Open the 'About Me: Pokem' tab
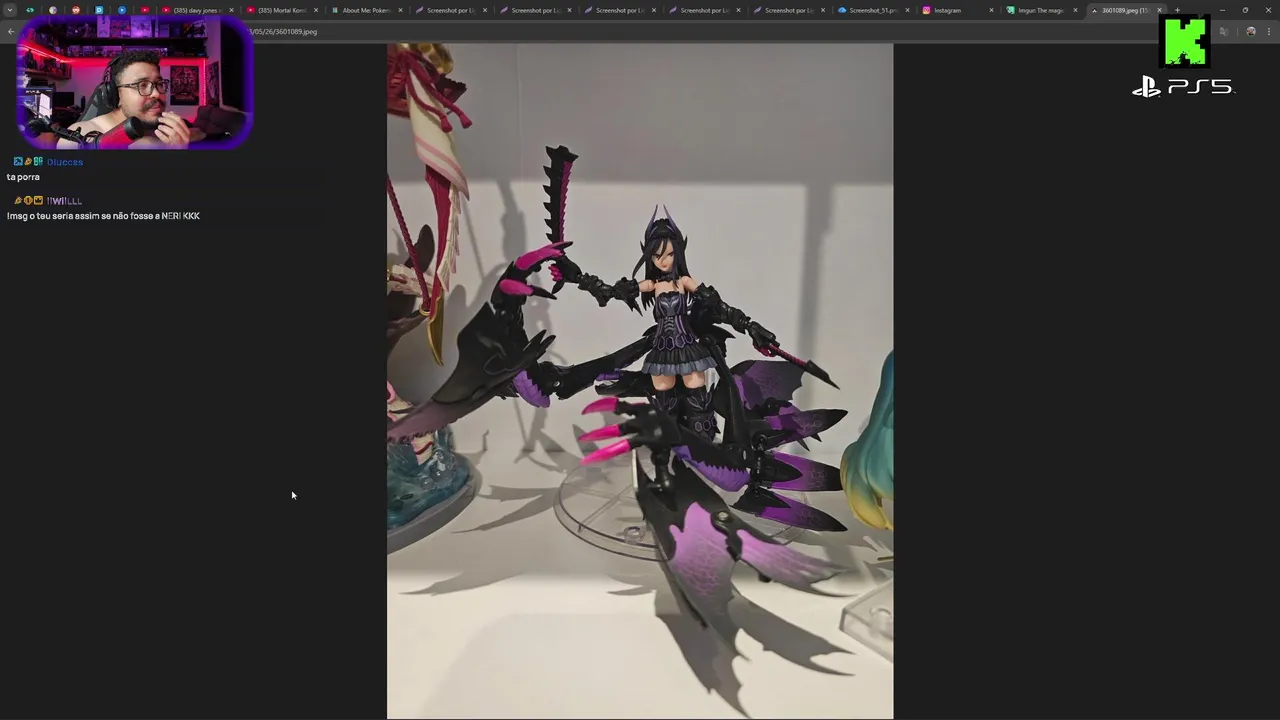Image resolution: width=1280 pixels, height=720 pixels. (365, 10)
